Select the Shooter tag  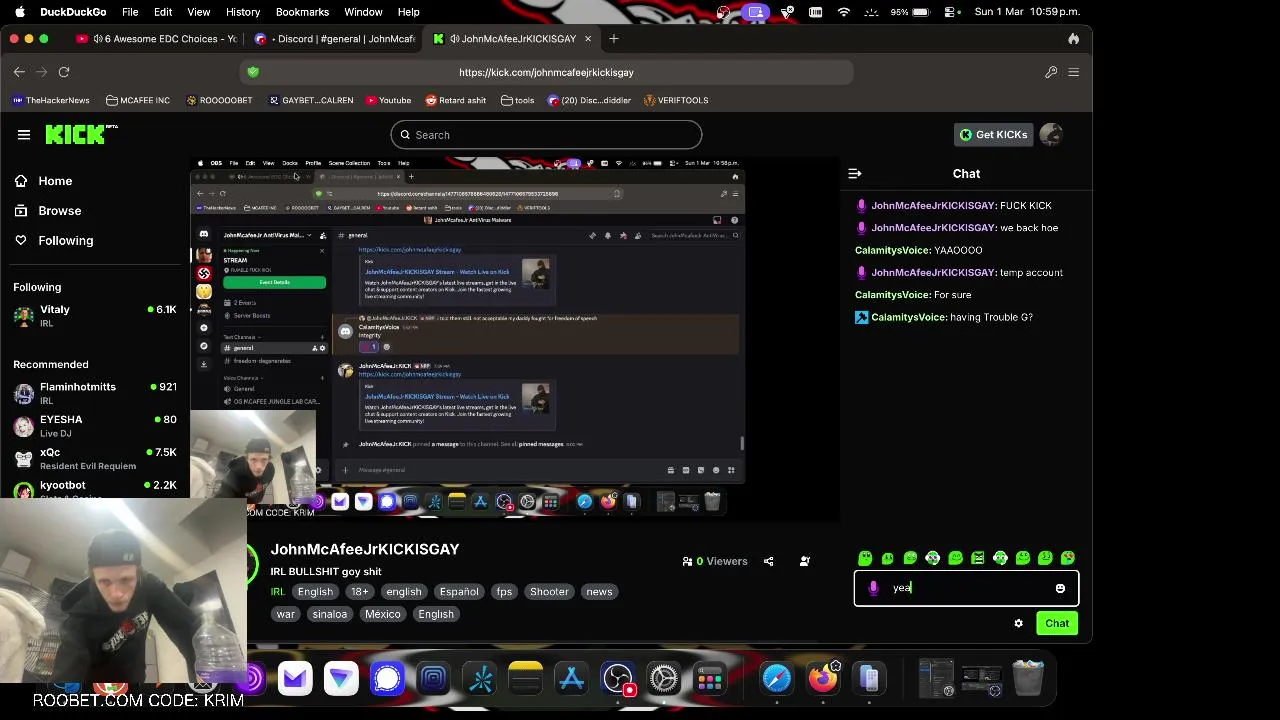pos(549,592)
